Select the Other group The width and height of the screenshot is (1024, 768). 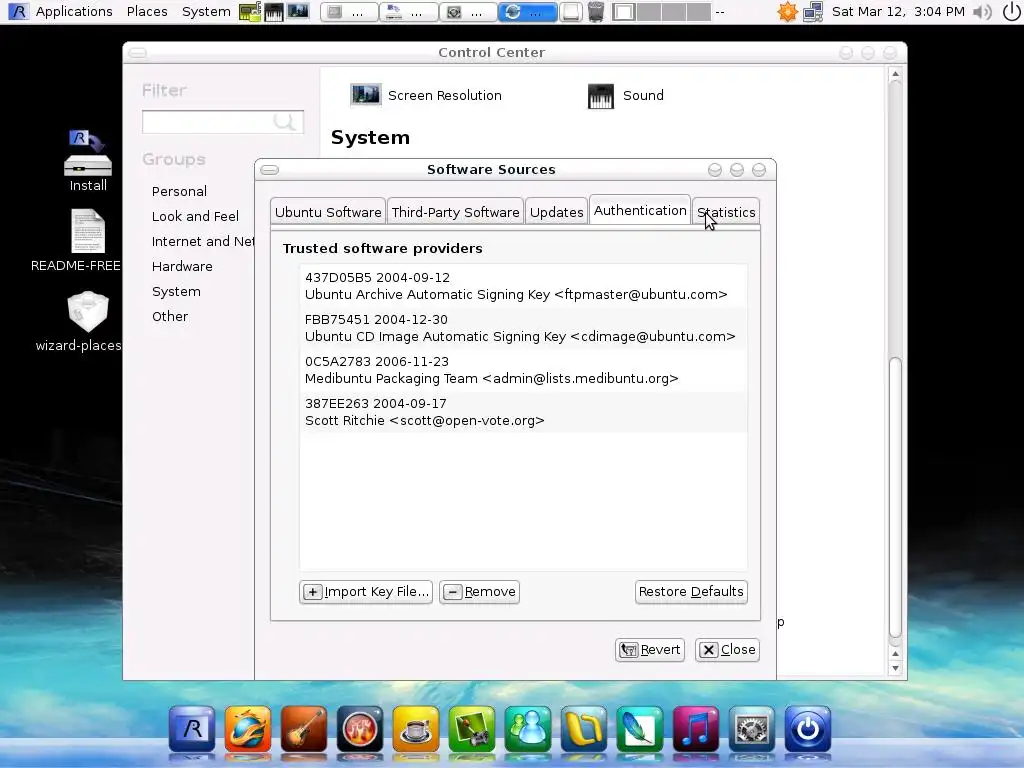(170, 317)
